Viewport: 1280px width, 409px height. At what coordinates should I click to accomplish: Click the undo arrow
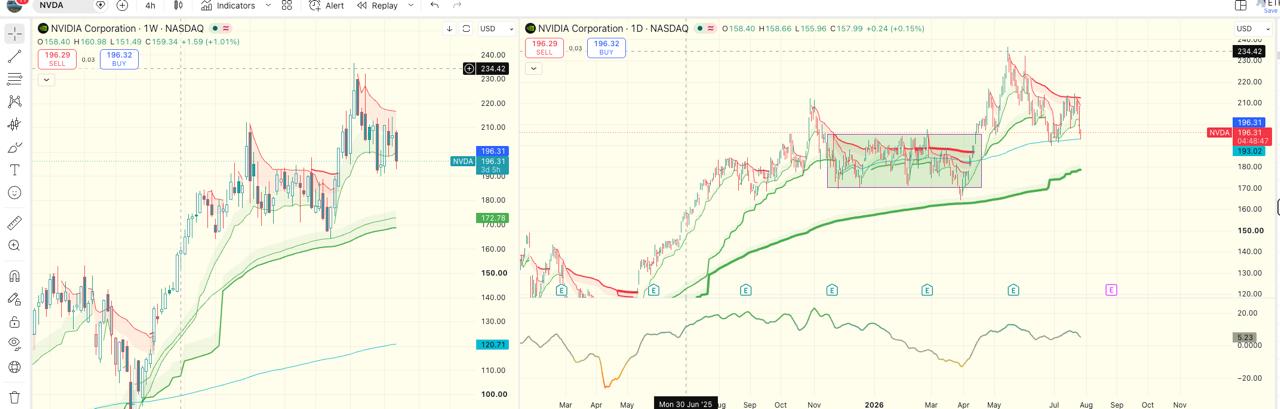click(x=434, y=6)
